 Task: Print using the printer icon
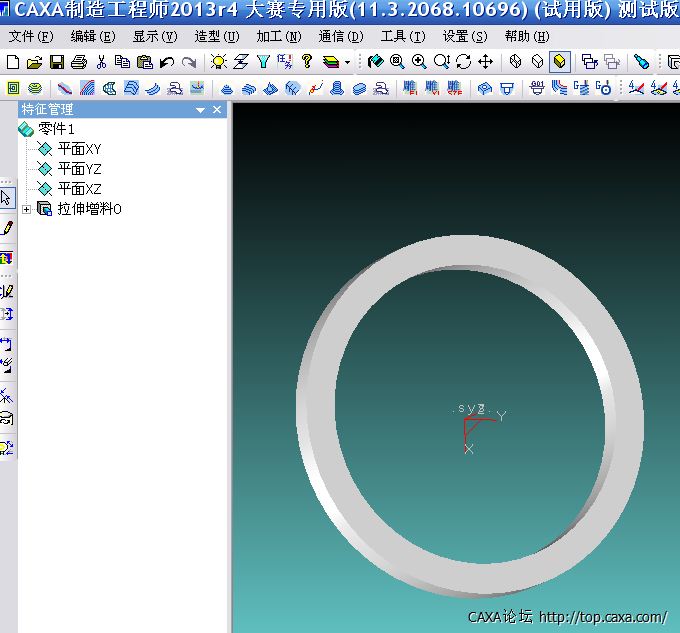pos(79,62)
